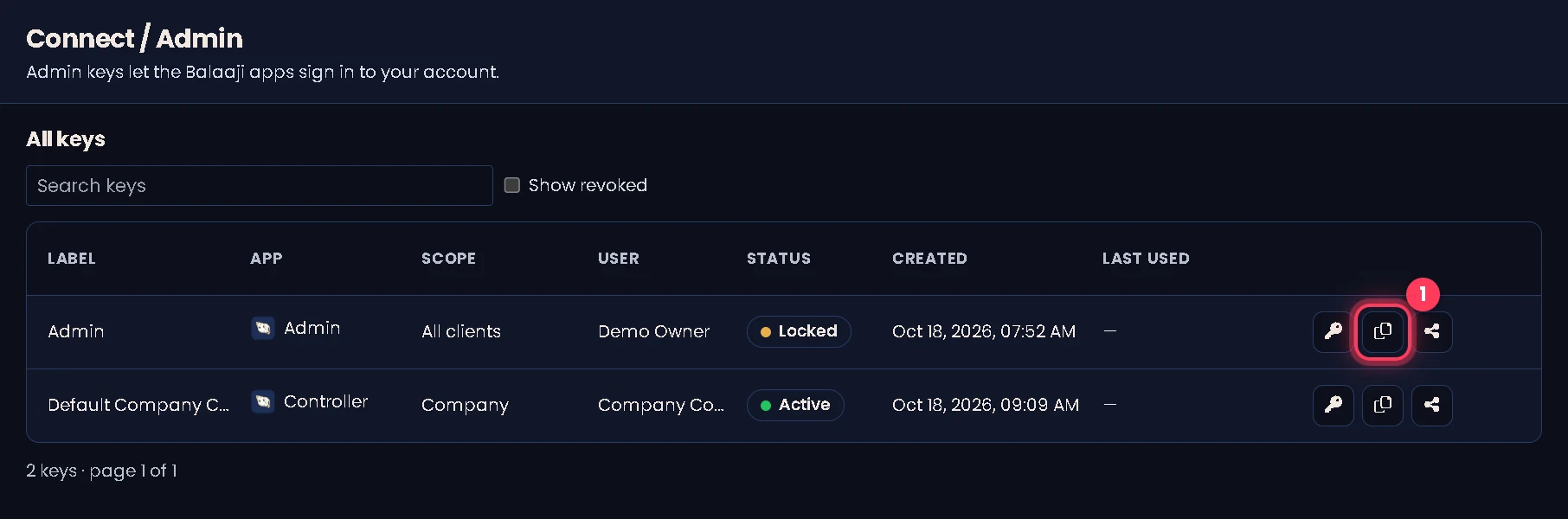Click the copy icon for Default Company key
Image resolution: width=1568 pixels, height=519 pixels.
pyautogui.click(x=1383, y=405)
